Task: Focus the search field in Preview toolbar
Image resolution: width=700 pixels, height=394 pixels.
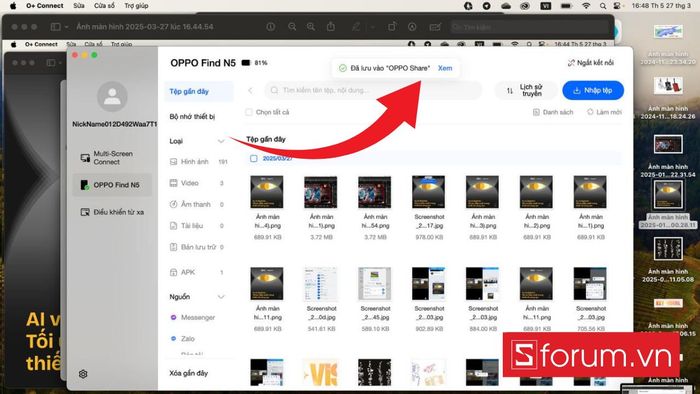Action: (x=530, y=27)
